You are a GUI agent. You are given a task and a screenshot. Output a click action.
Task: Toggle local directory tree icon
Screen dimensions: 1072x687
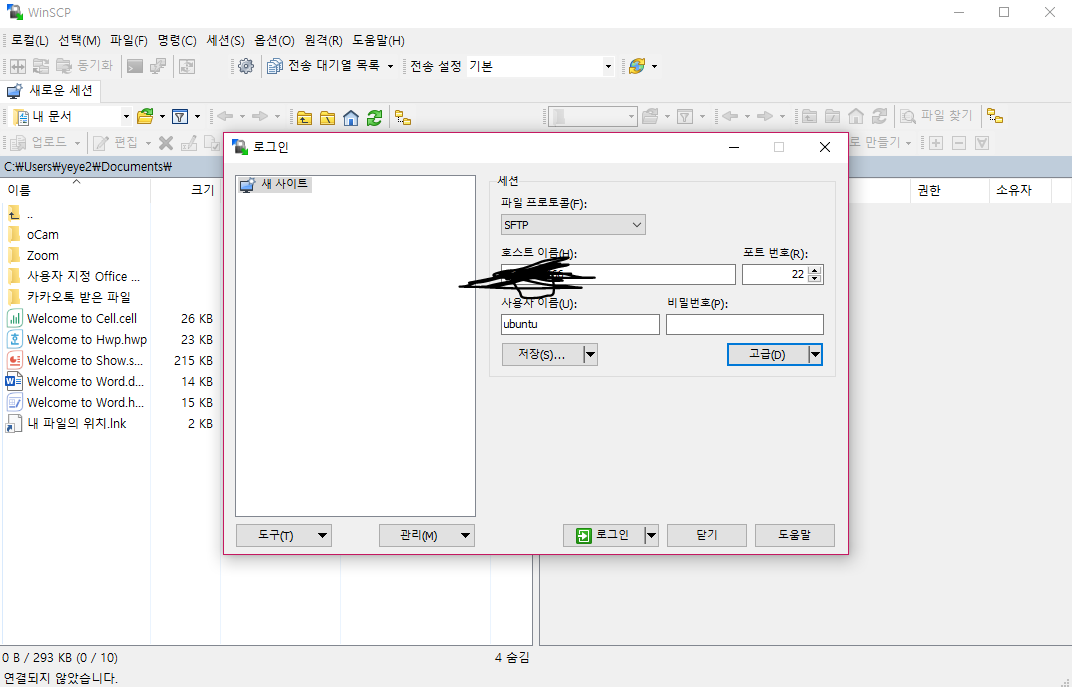[403, 118]
